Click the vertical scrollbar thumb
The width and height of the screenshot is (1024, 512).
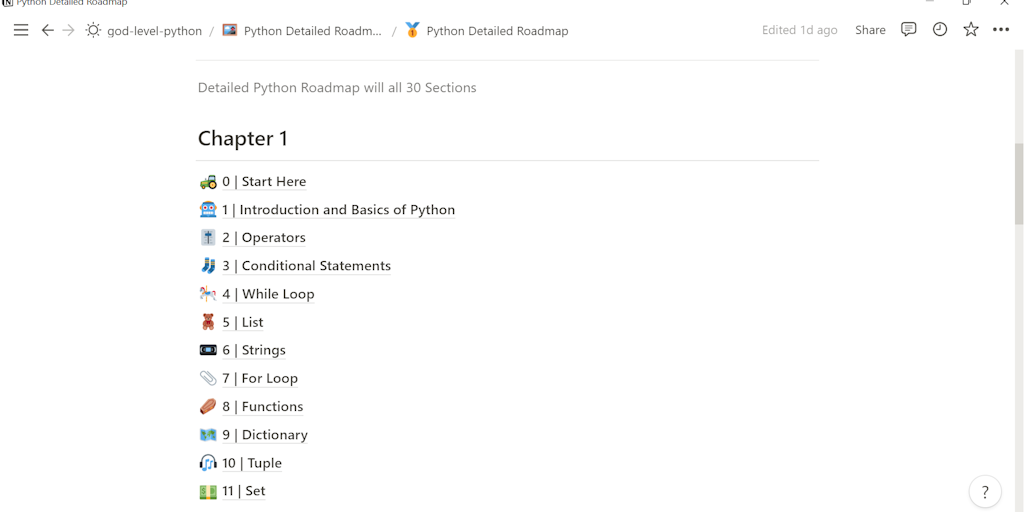pos(1018,184)
